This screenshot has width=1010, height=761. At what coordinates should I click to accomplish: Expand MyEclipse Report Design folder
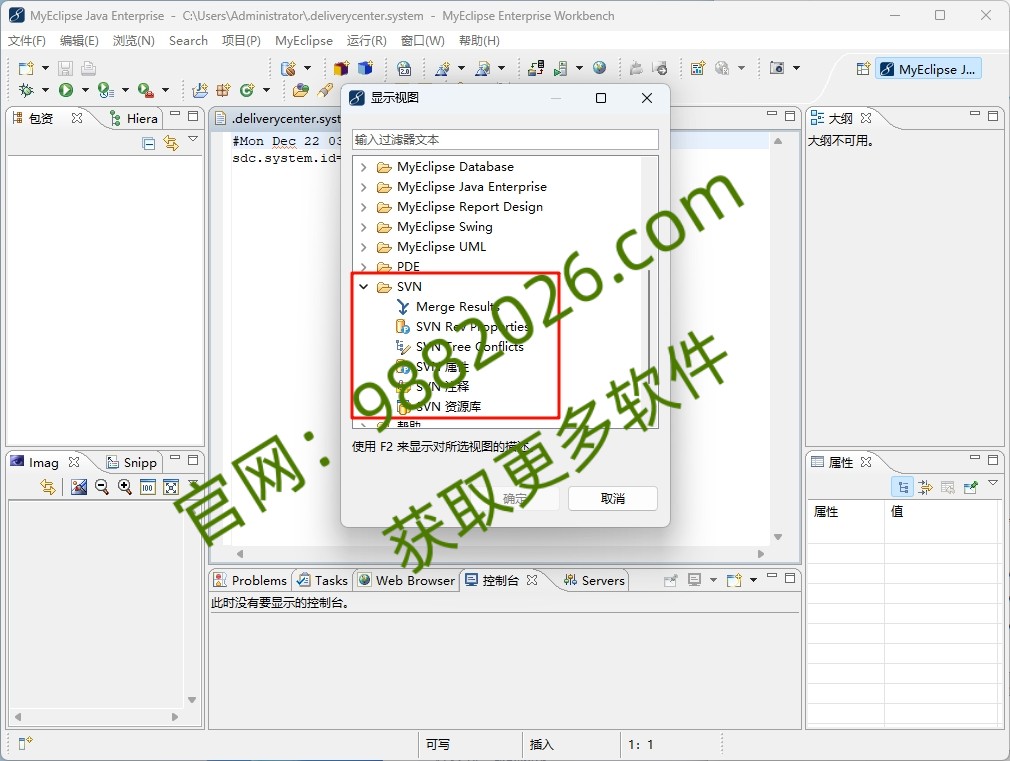coord(364,207)
